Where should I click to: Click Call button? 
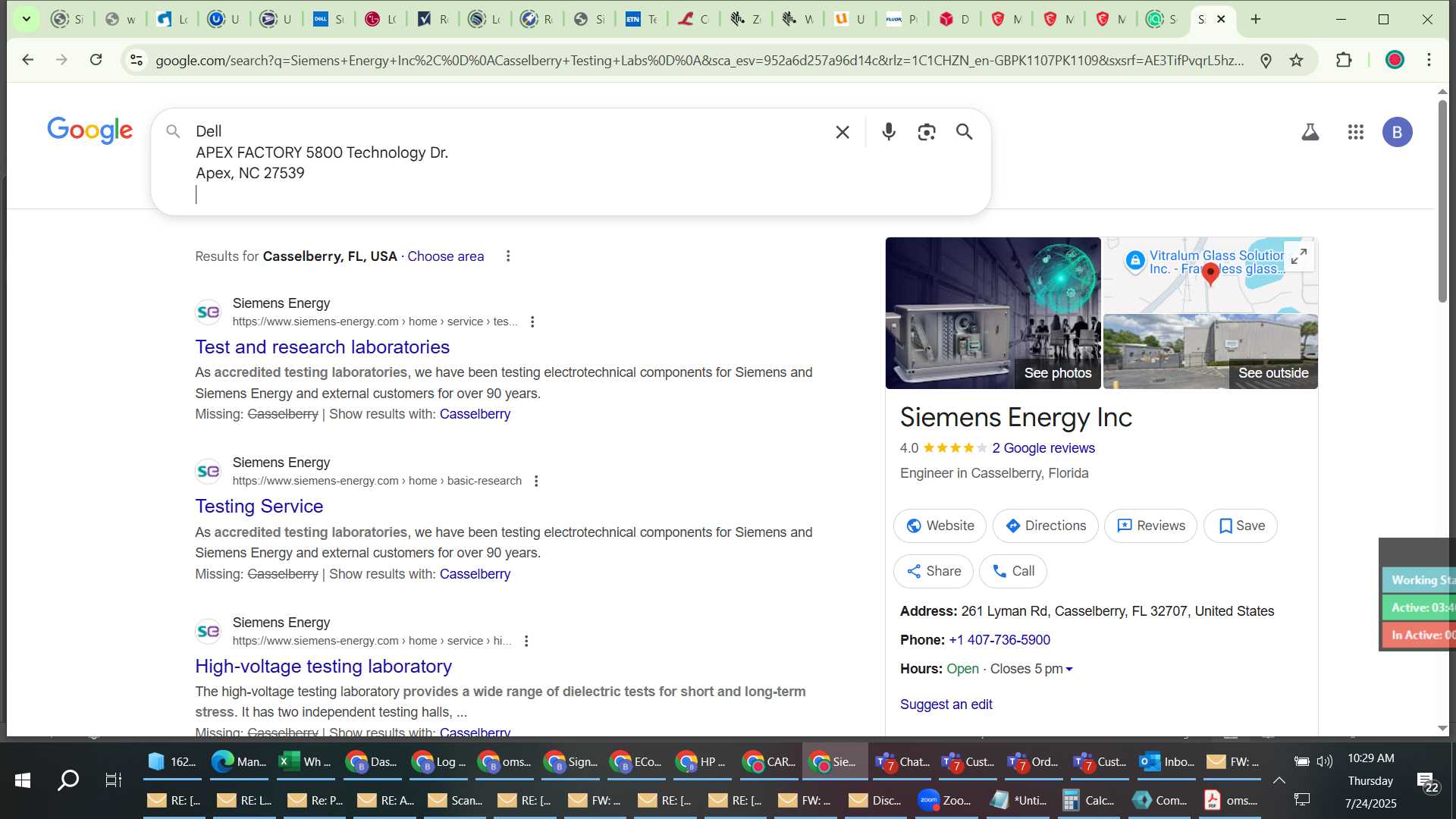click(1013, 571)
